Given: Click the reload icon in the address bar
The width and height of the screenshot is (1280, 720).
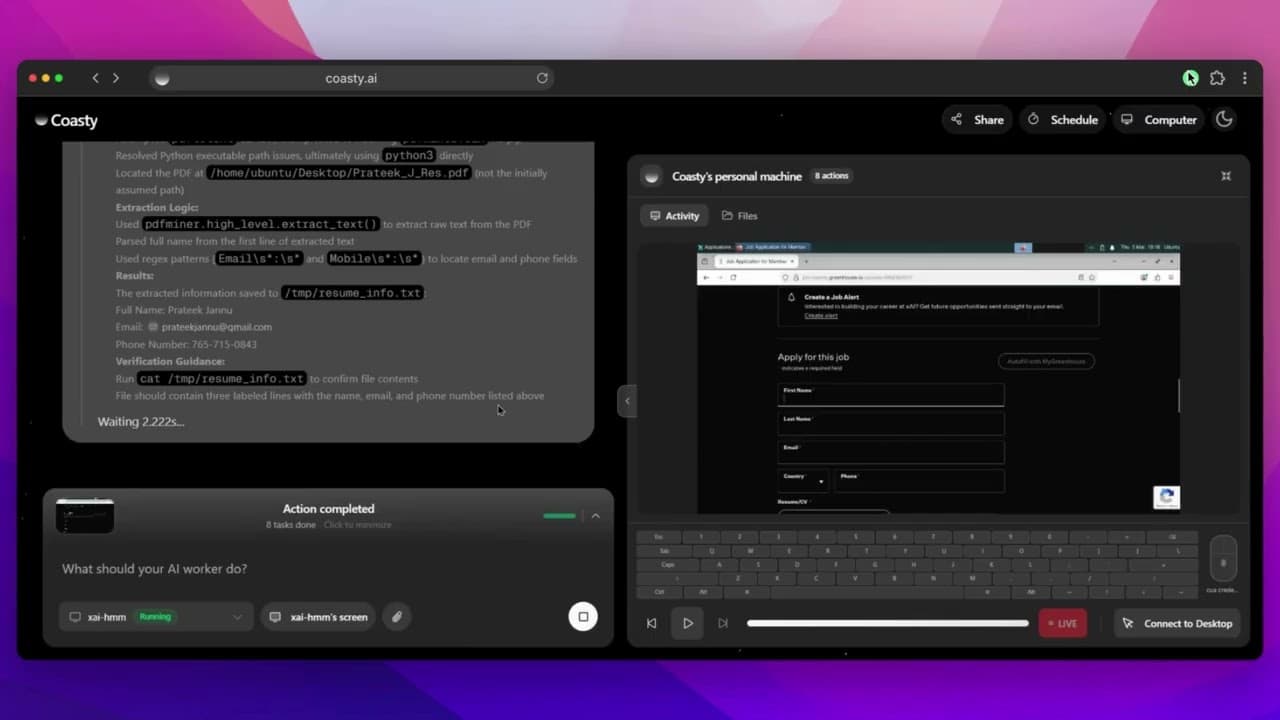Looking at the screenshot, I should [542, 77].
